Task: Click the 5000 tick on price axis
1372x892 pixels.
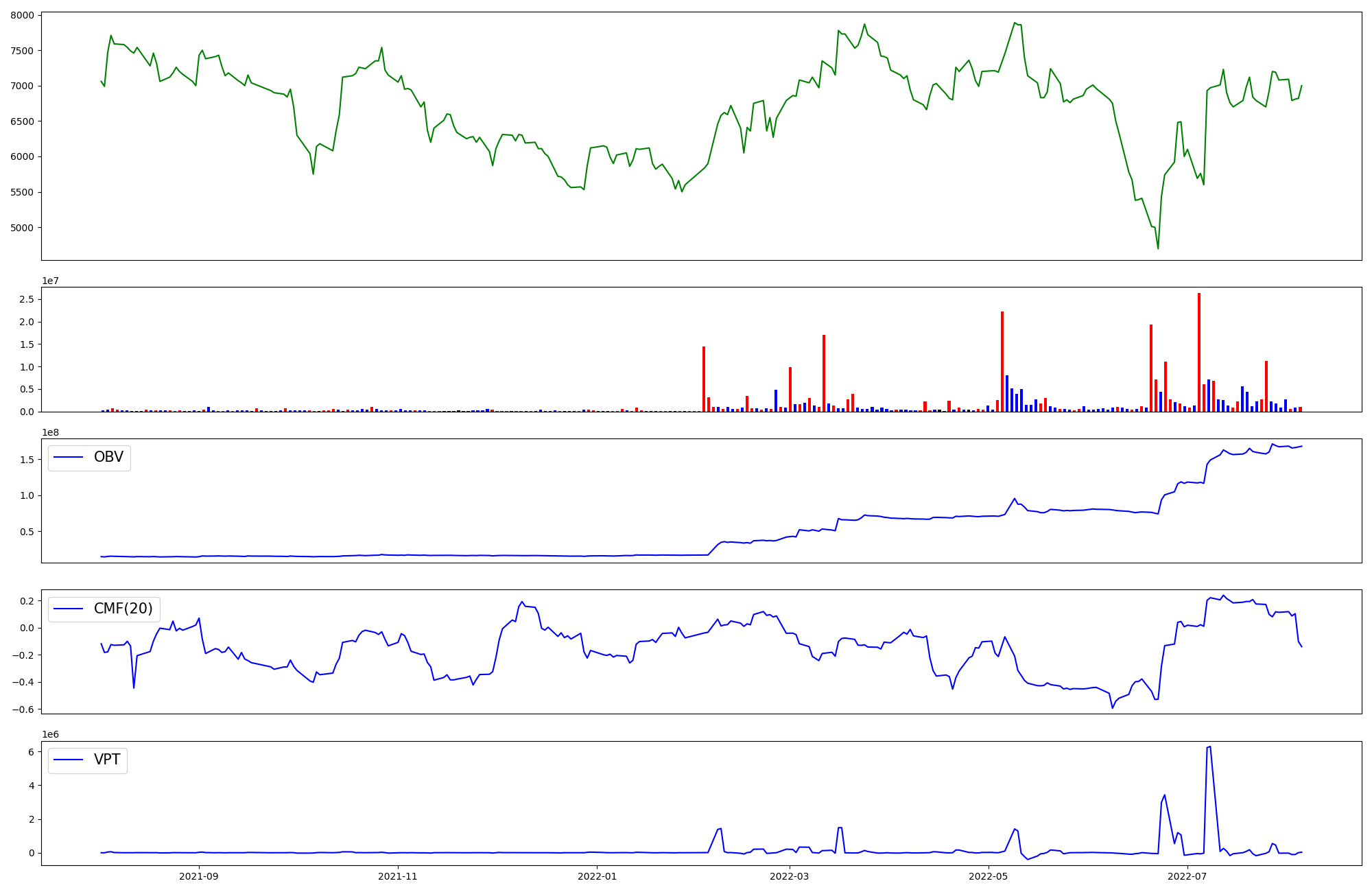Action: tap(21, 228)
